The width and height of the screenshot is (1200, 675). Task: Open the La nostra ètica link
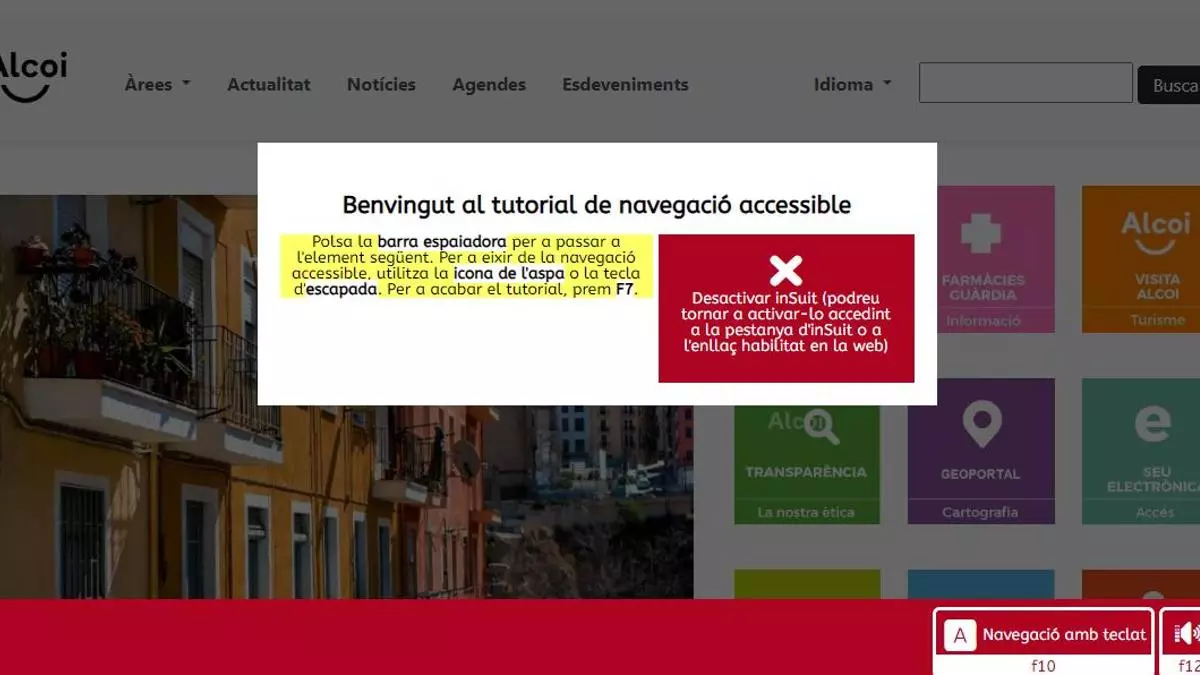[x=806, y=512]
